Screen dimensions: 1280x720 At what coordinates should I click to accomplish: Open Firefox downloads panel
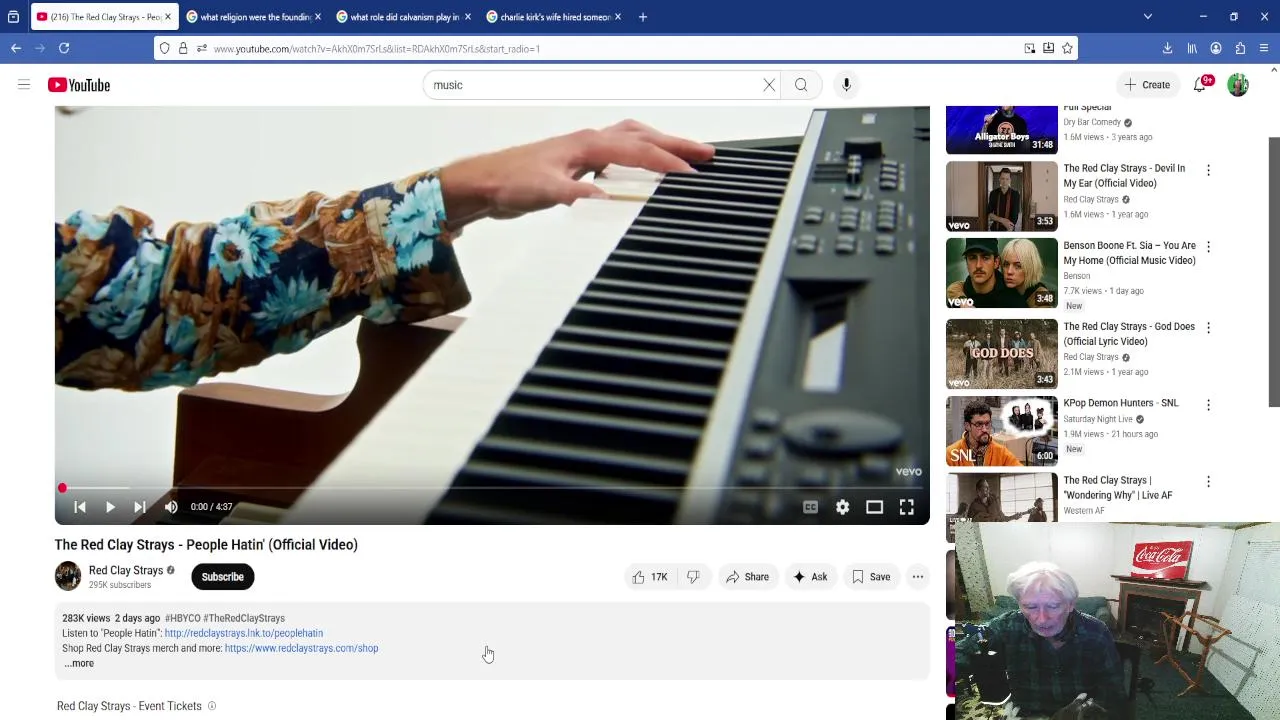tap(1167, 48)
